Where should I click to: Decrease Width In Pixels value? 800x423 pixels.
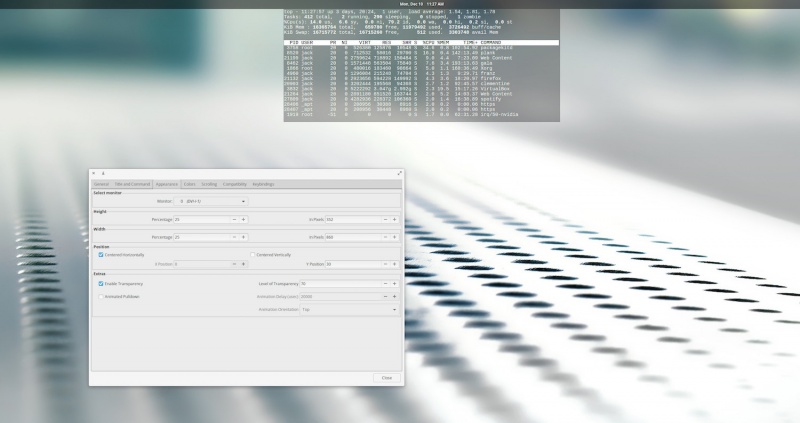click(384, 238)
